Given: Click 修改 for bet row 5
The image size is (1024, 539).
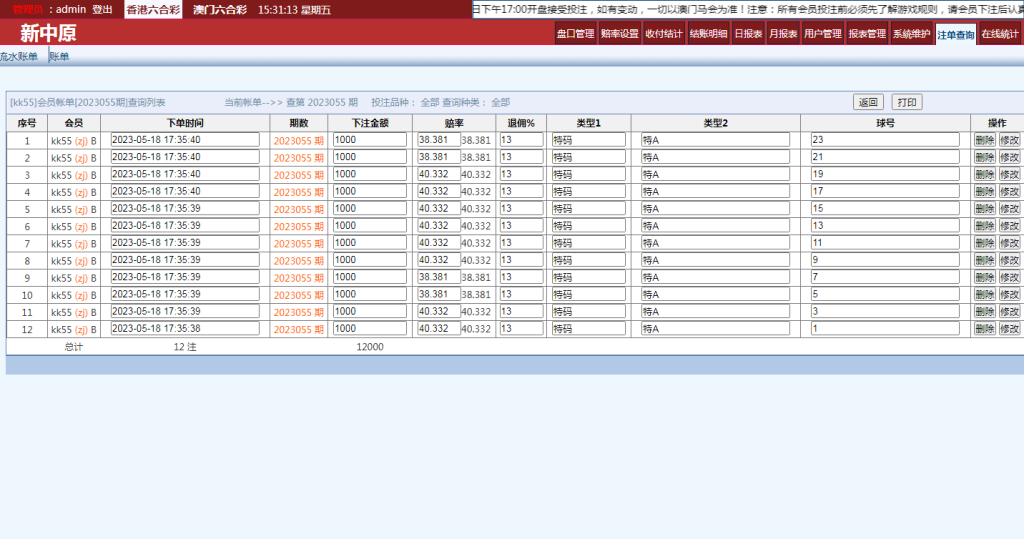Looking at the screenshot, I should tap(1009, 209).
